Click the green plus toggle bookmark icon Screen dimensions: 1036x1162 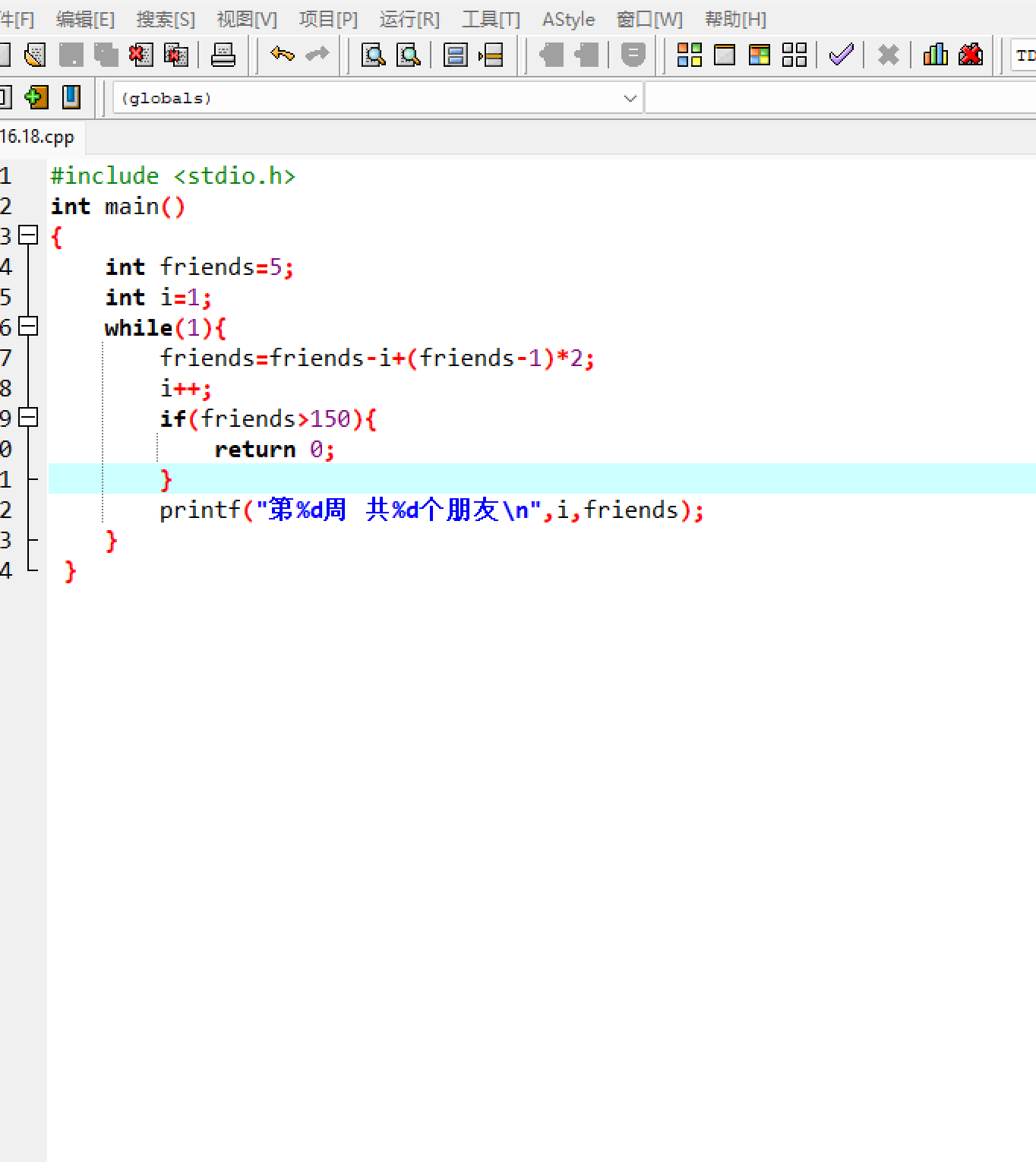click(36, 97)
